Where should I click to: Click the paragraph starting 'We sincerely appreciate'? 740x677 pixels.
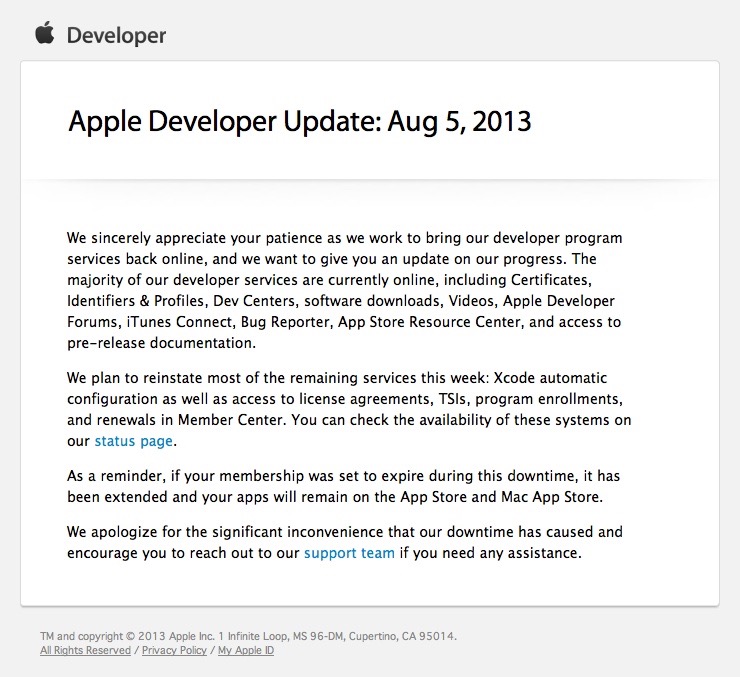[345, 290]
